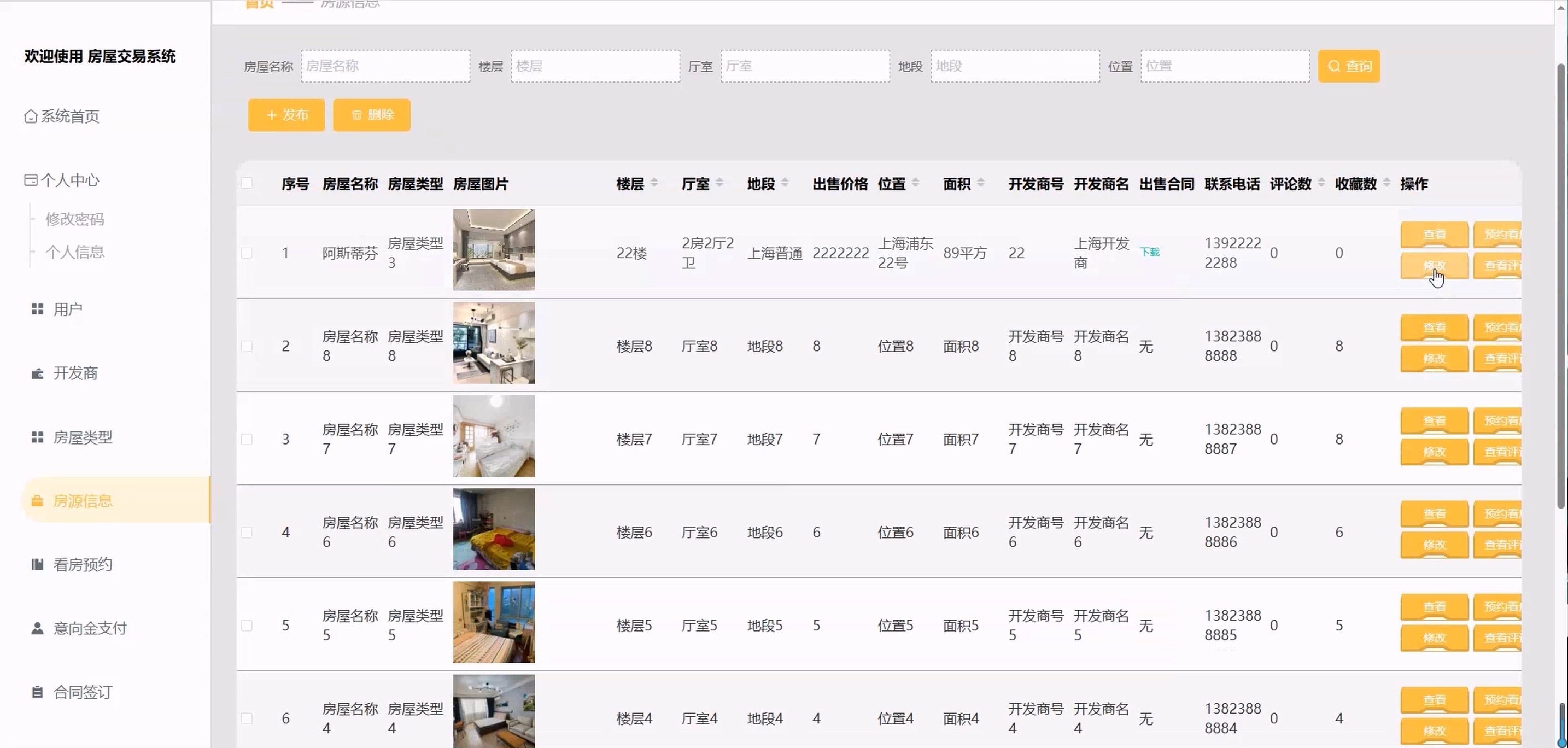Viewport: 1568px width, 748px height.
Task: Click the clipboard icon next to 合同签订
Action: pos(37,692)
